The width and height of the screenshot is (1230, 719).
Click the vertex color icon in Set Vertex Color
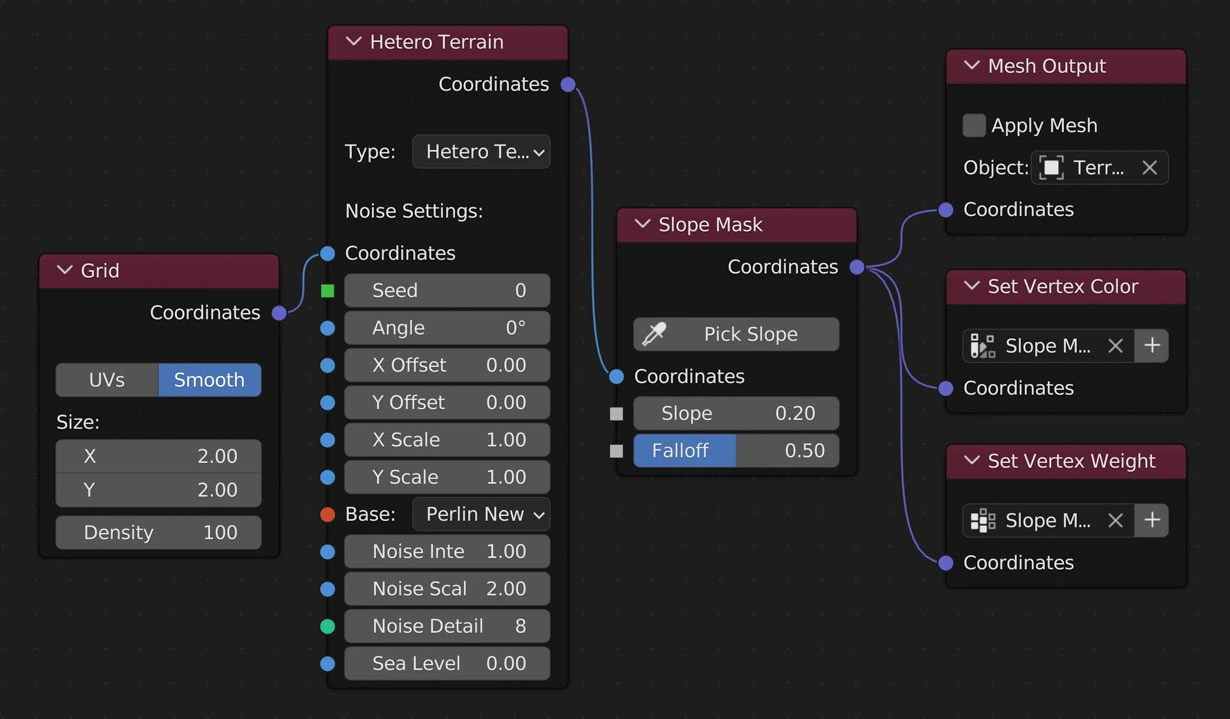click(982, 346)
